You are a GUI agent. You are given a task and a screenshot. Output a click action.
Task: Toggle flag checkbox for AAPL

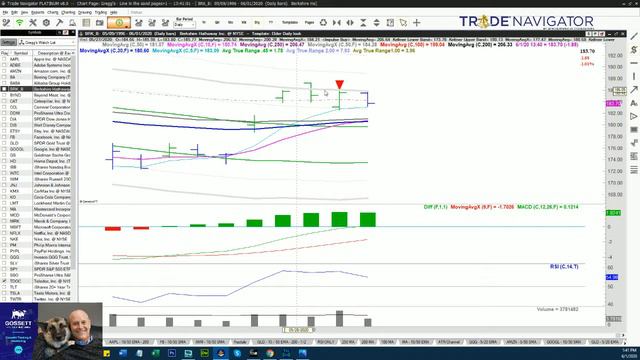[x=4, y=59]
